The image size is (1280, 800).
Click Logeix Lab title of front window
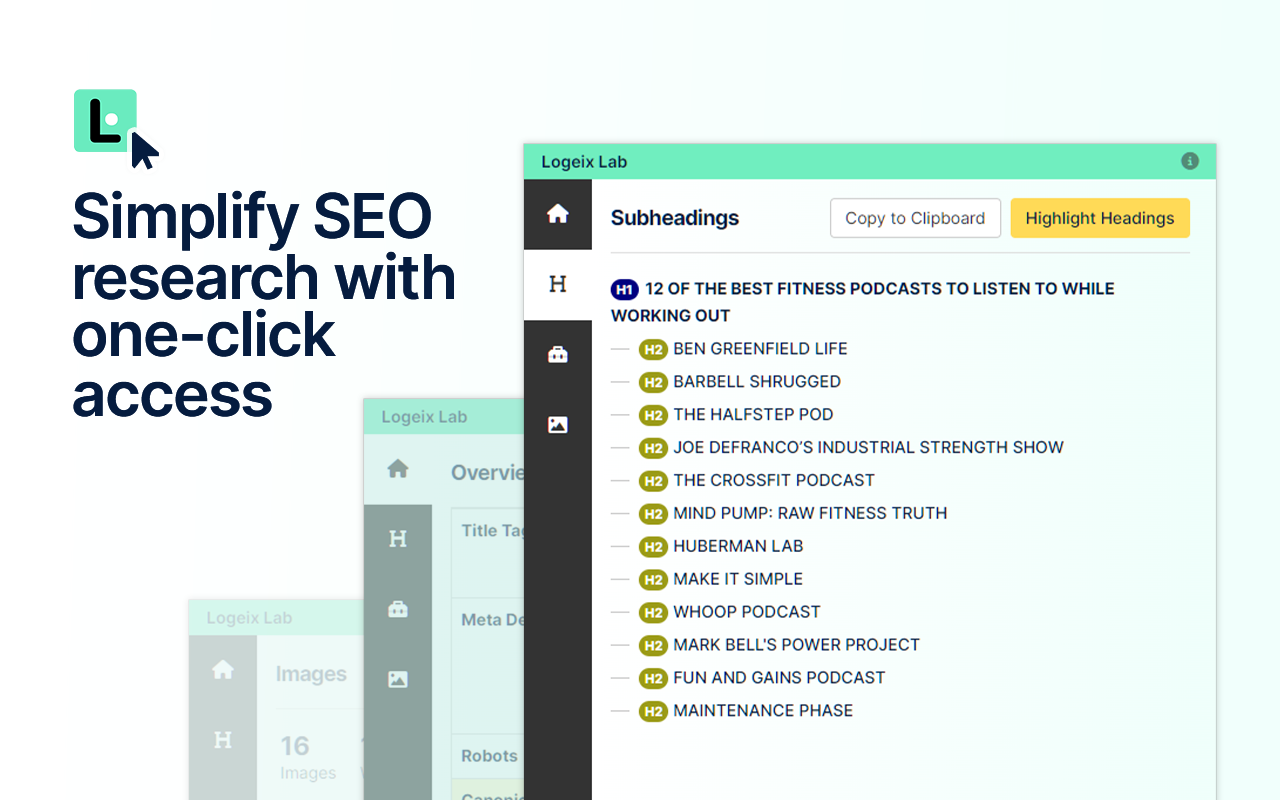[584, 162]
